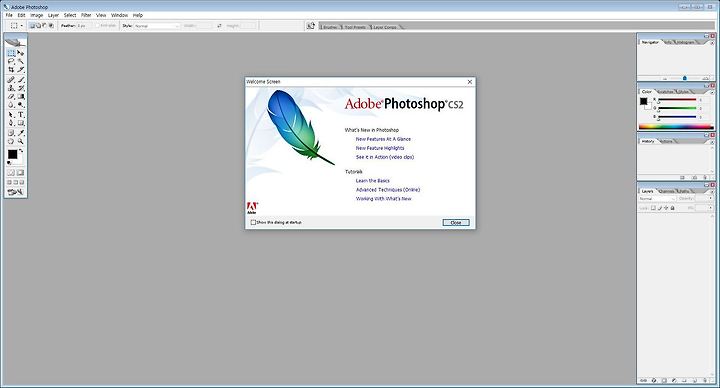Screen dimensions: 720x388
Task: Select the Lasso tool
Action: coord(11,62)
